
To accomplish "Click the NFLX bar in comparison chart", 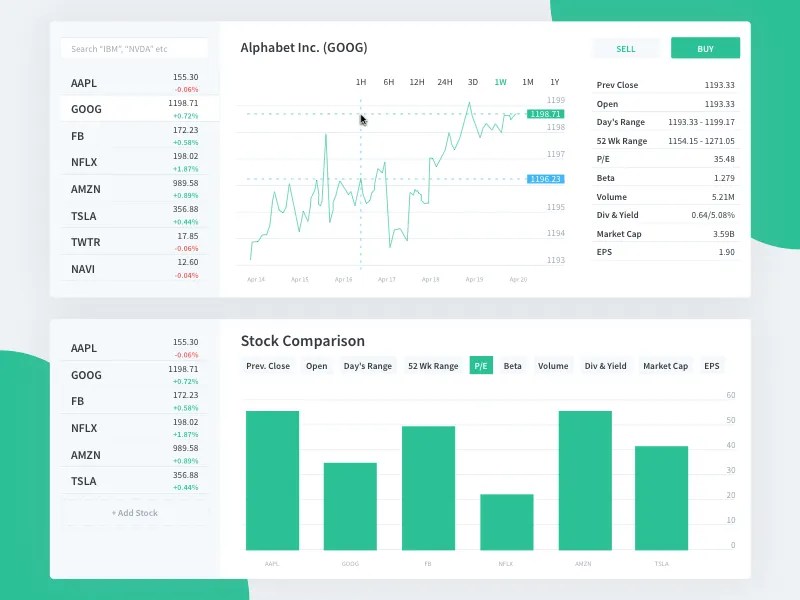I will [507, 522].
